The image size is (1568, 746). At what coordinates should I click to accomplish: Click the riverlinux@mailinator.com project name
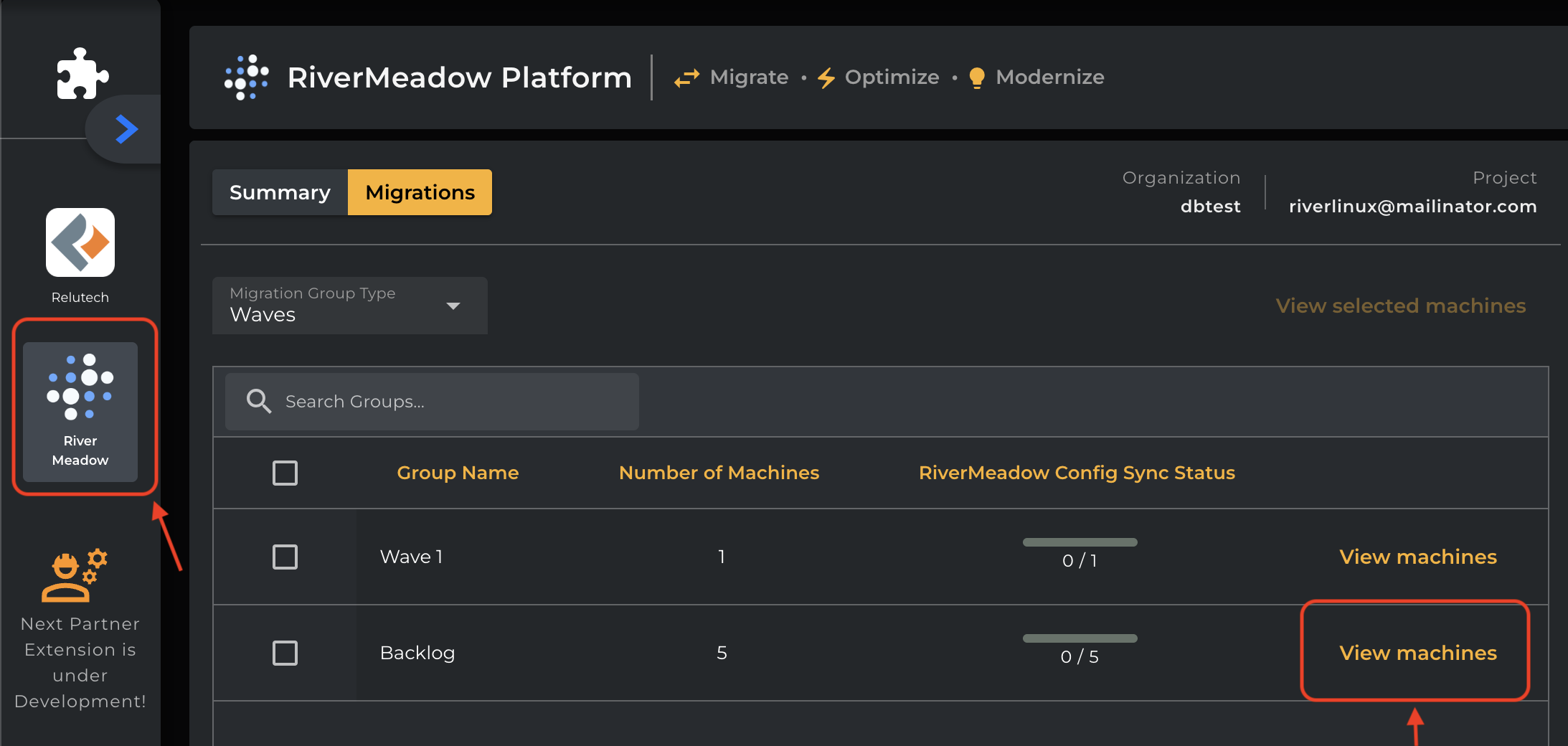click(1413, 207)
